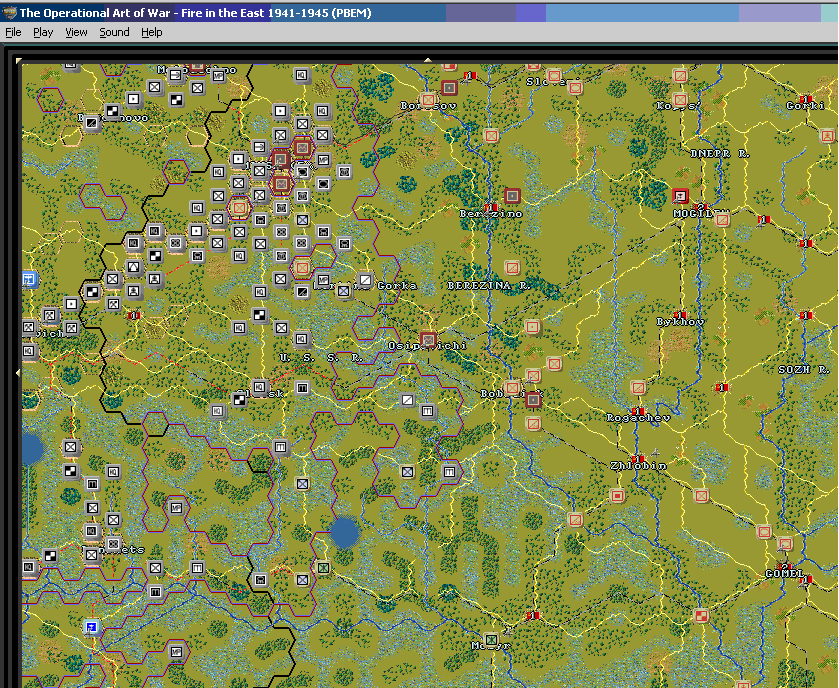Viewport: 839px width, 688px height.
Task: Select the blue counter at the left map edge
Action: coord(28,279)
